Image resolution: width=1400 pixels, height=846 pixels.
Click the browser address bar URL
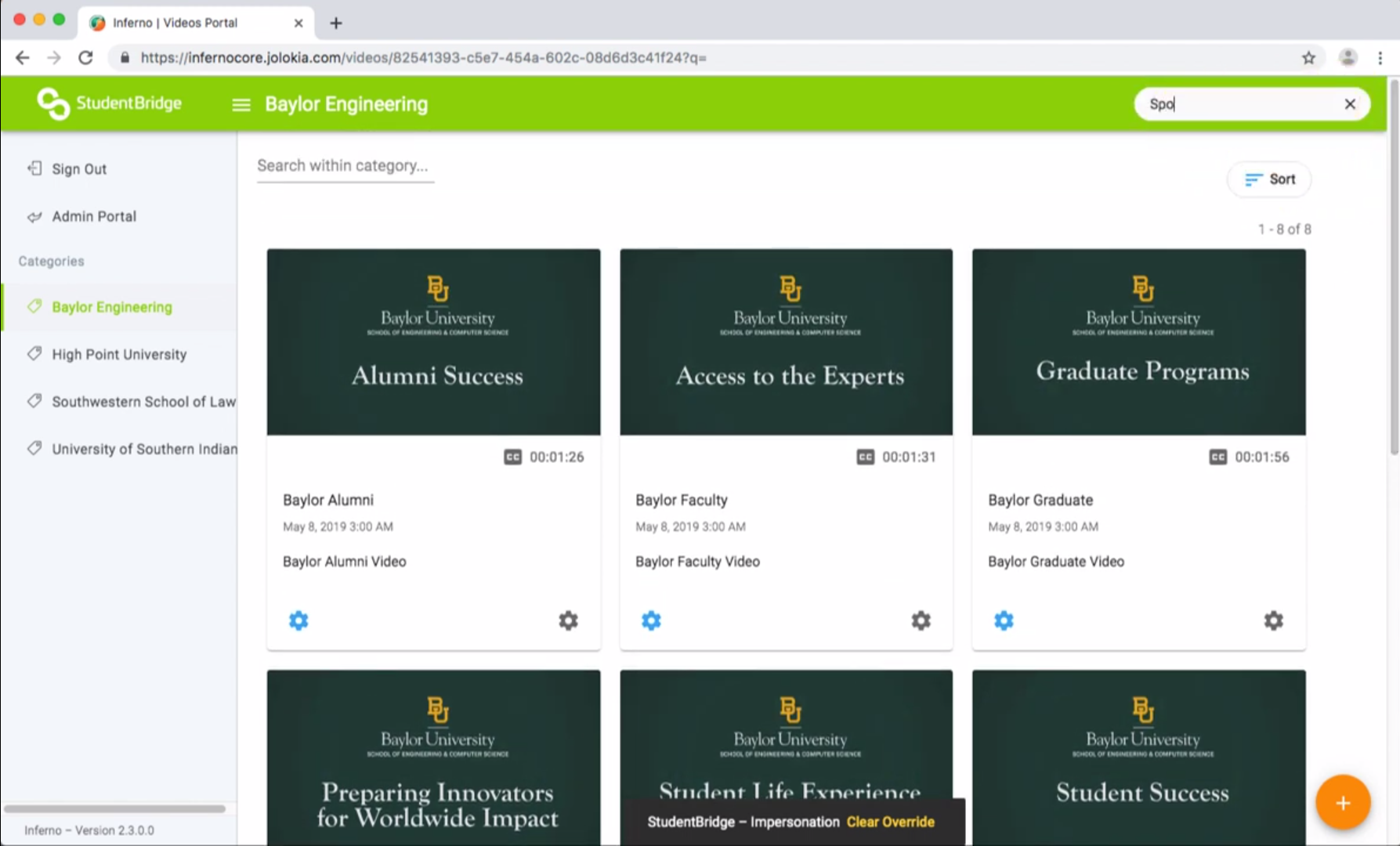click(x=423, y=58)
